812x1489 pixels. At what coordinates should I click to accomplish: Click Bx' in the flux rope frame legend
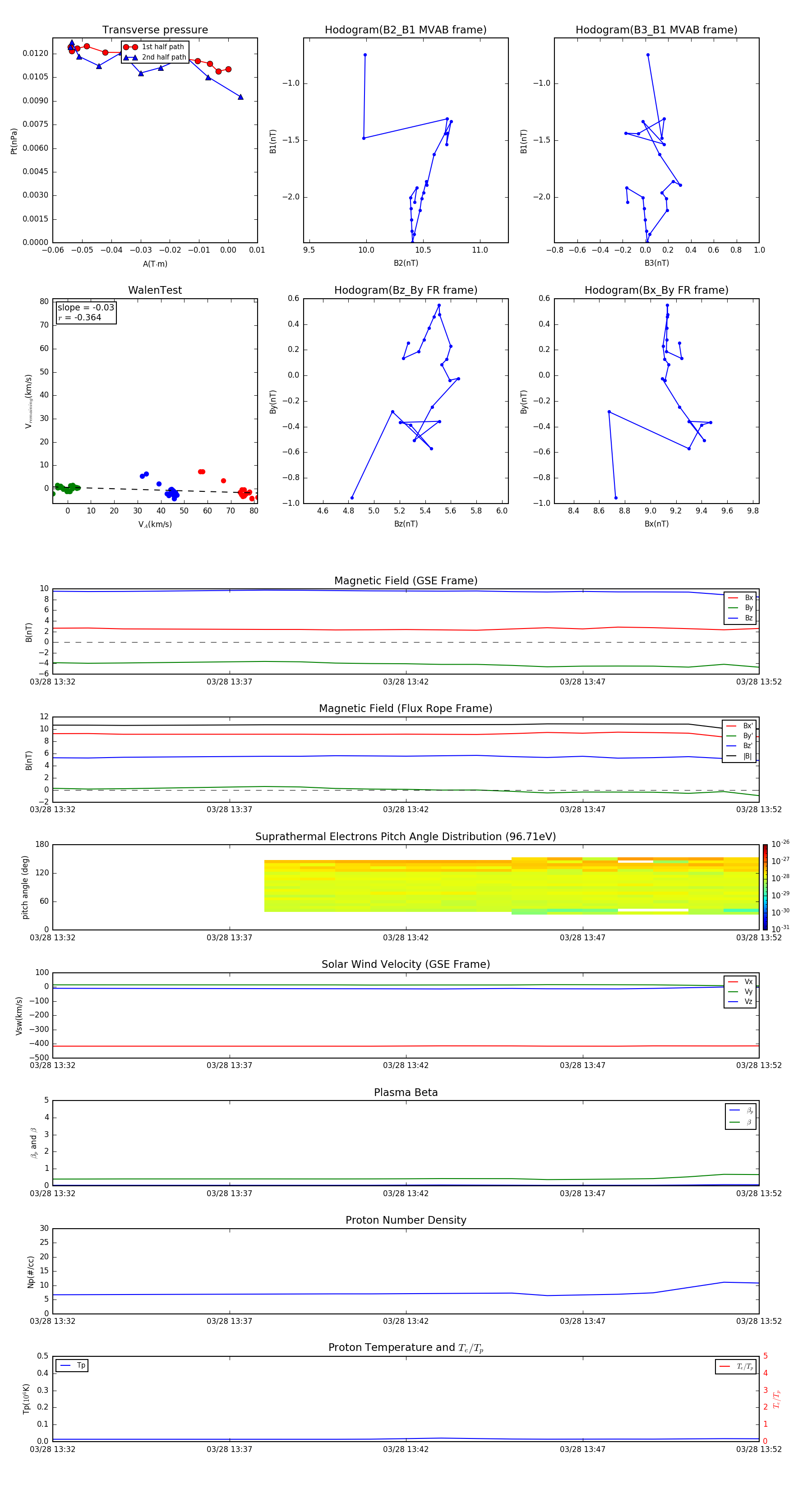[x=739, y=726]
